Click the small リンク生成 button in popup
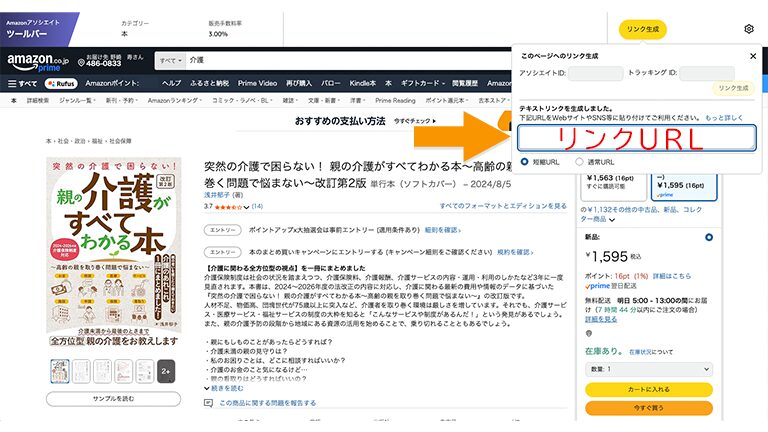 pos(733,88)
